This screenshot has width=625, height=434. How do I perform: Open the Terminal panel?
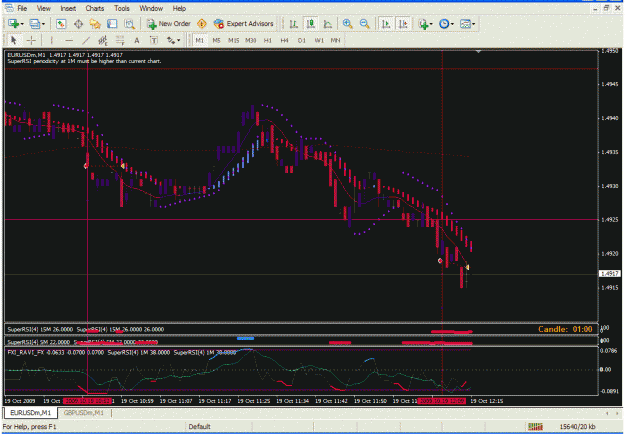pyautogui.click(x=112, y=24)
